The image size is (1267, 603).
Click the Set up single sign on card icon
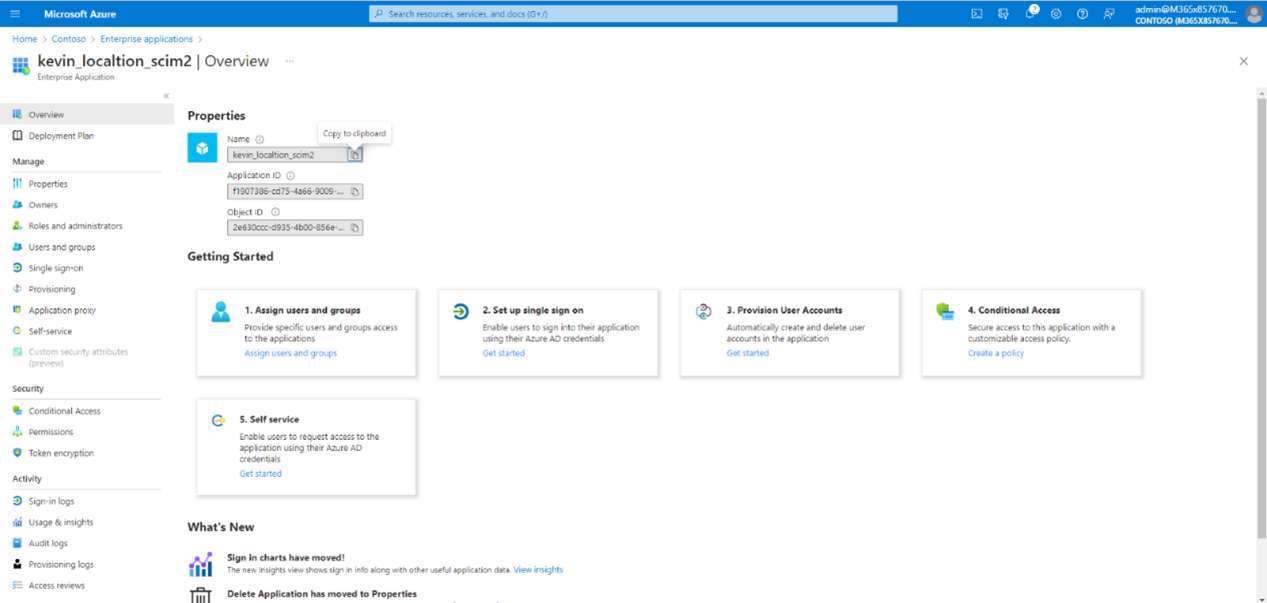point(460,311)
